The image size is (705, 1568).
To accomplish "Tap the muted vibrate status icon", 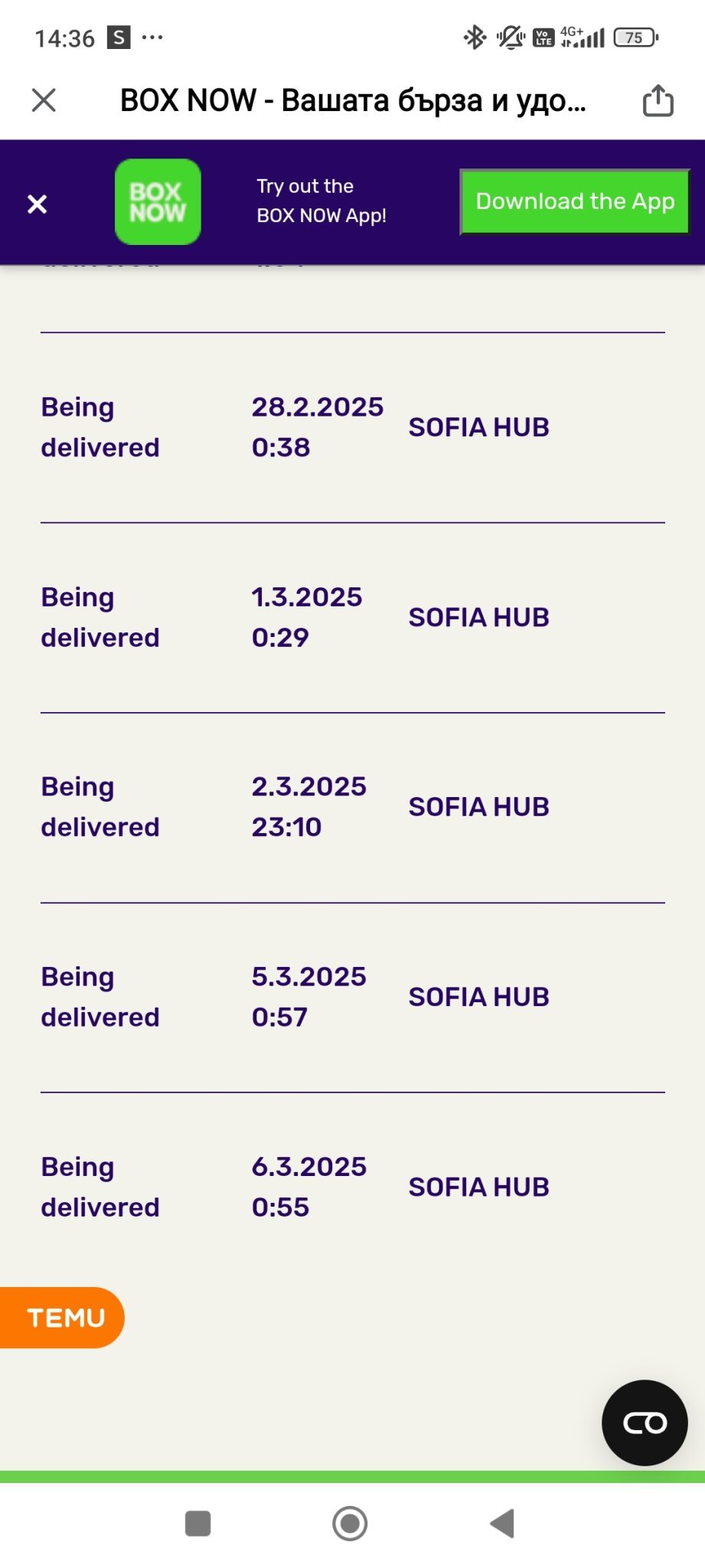I will 510,37.
